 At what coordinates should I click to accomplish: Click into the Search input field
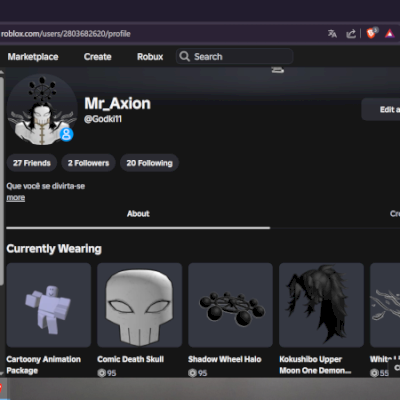(x=234, y=56)
